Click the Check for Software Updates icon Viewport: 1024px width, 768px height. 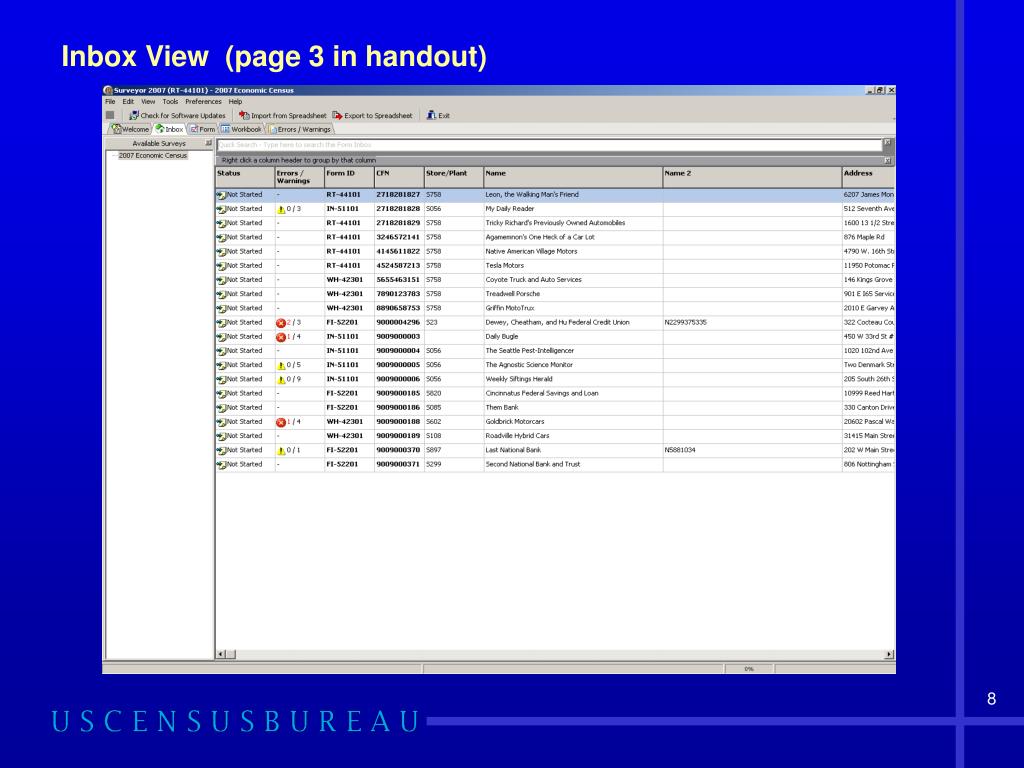coord(134,116)
